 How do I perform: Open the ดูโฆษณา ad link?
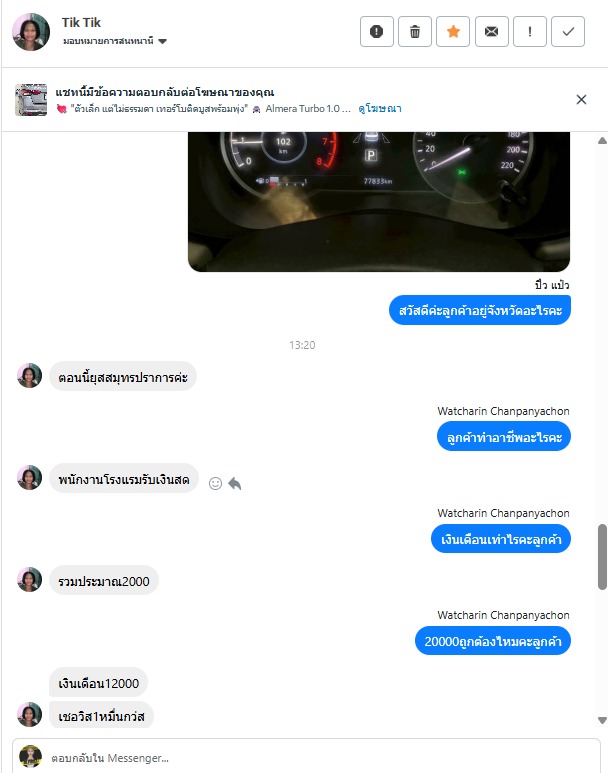[x=380, y=108]
